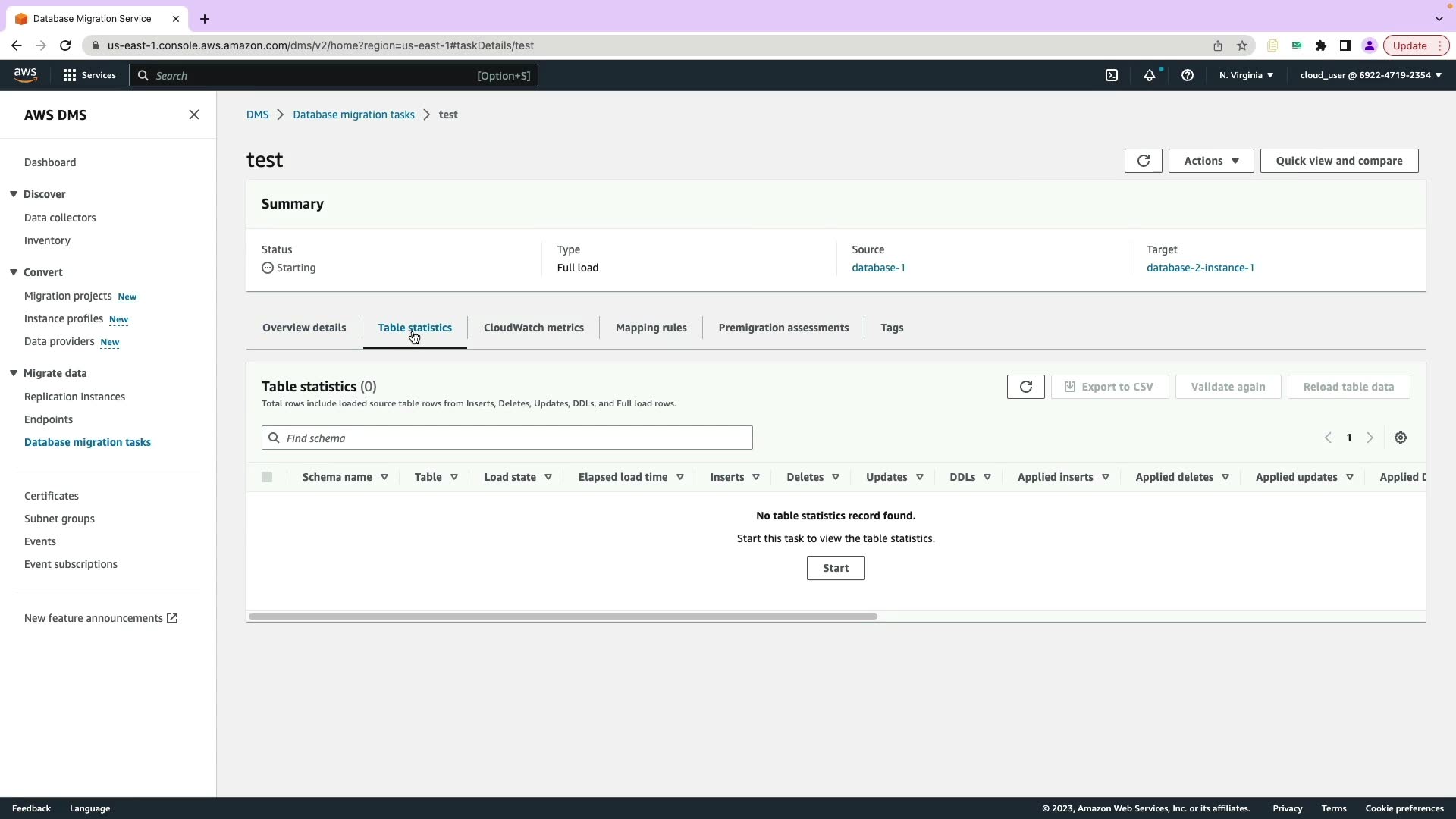Open the Actions dropdown
The image size is (1456, 819).
pos(1210,161)
